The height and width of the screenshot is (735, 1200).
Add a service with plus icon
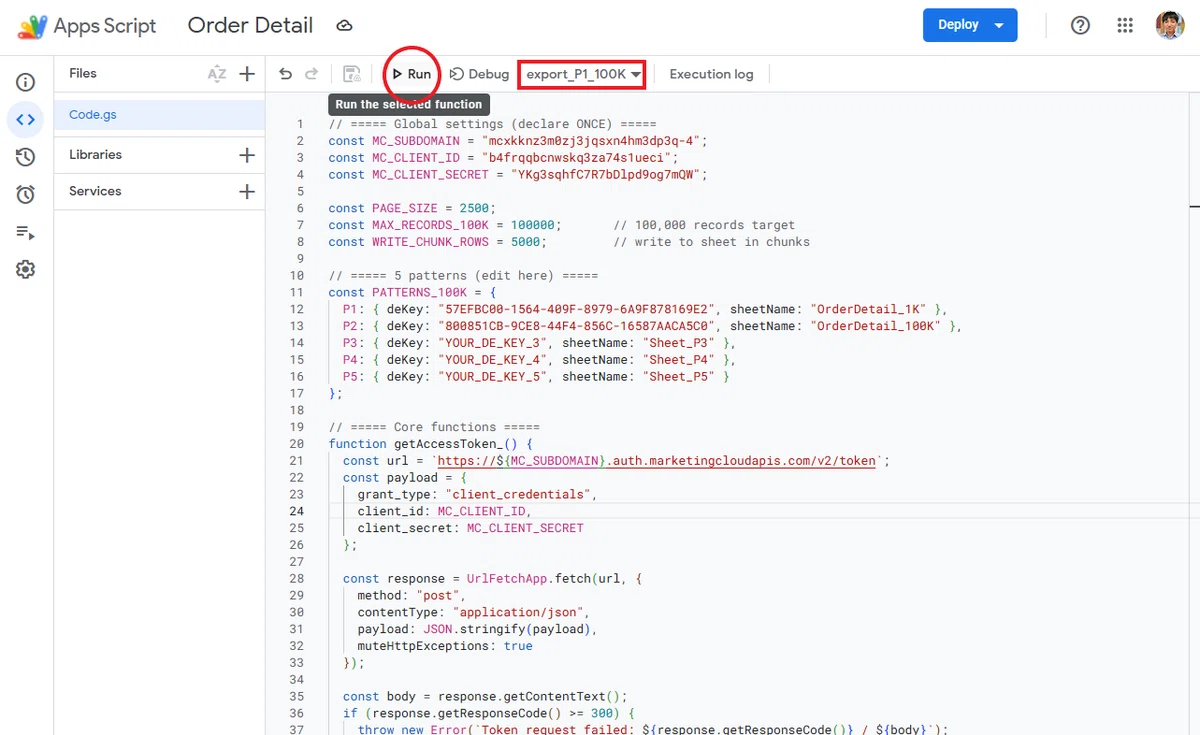(x=247, y=191)
